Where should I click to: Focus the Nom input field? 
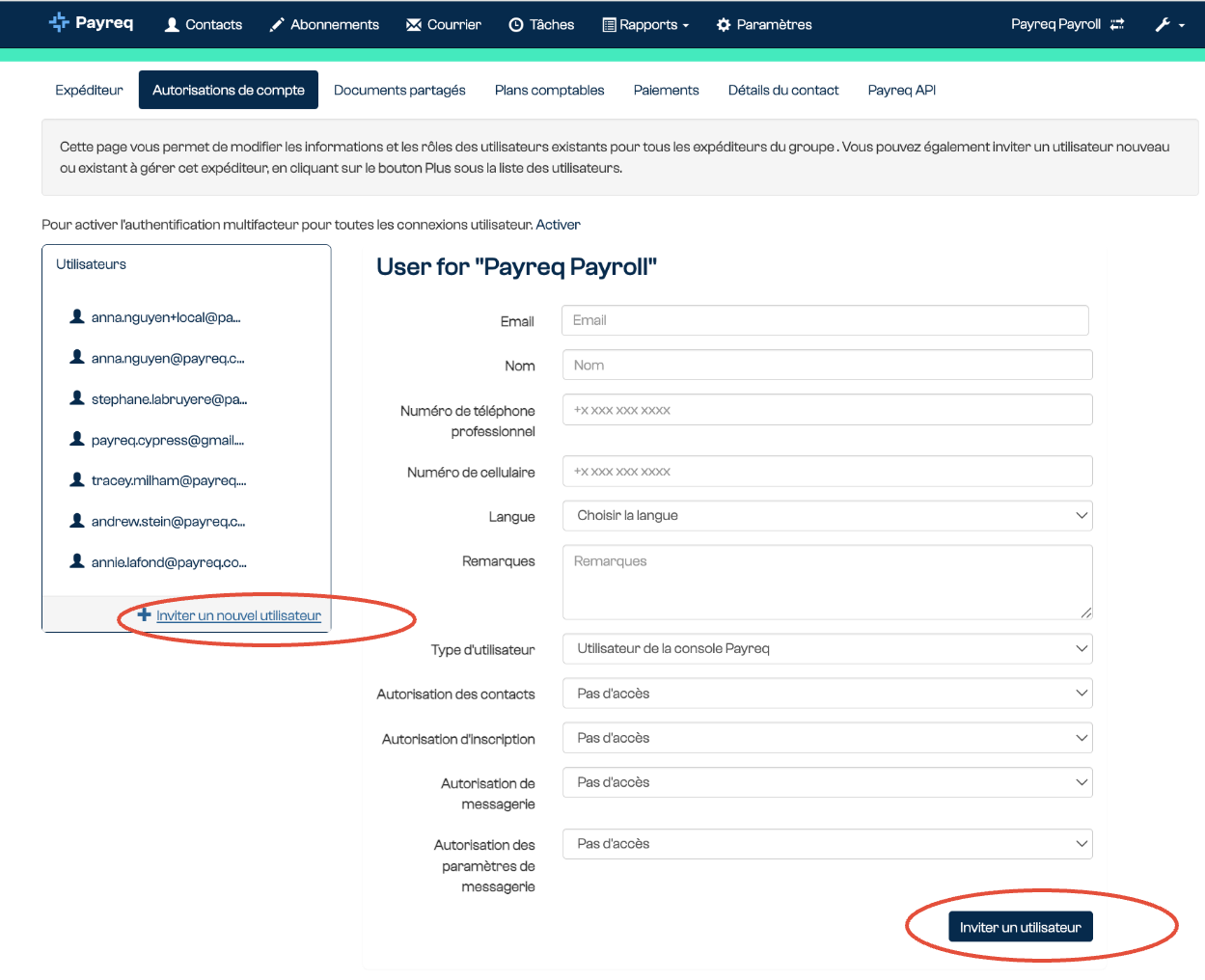[828, 365]
